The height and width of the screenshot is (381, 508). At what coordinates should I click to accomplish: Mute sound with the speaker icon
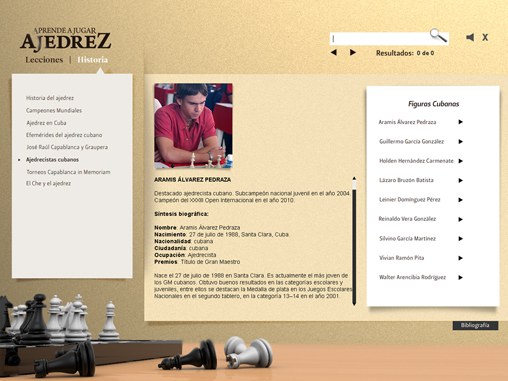click(470, 37)
